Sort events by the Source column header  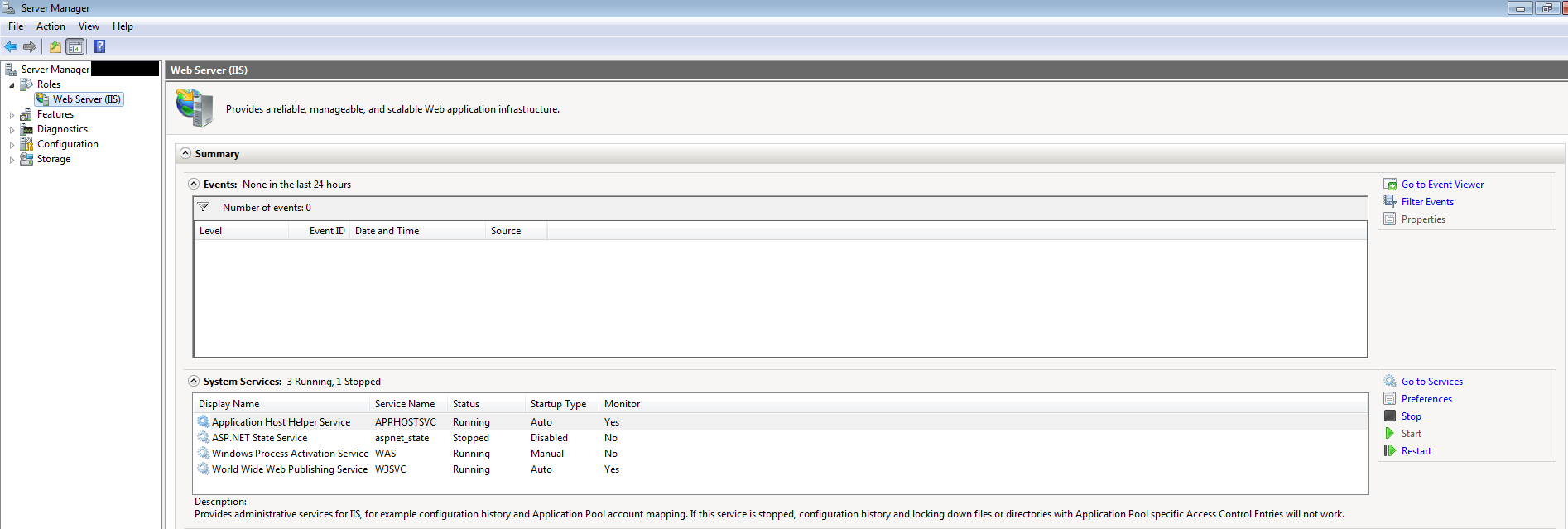[517, 231]
